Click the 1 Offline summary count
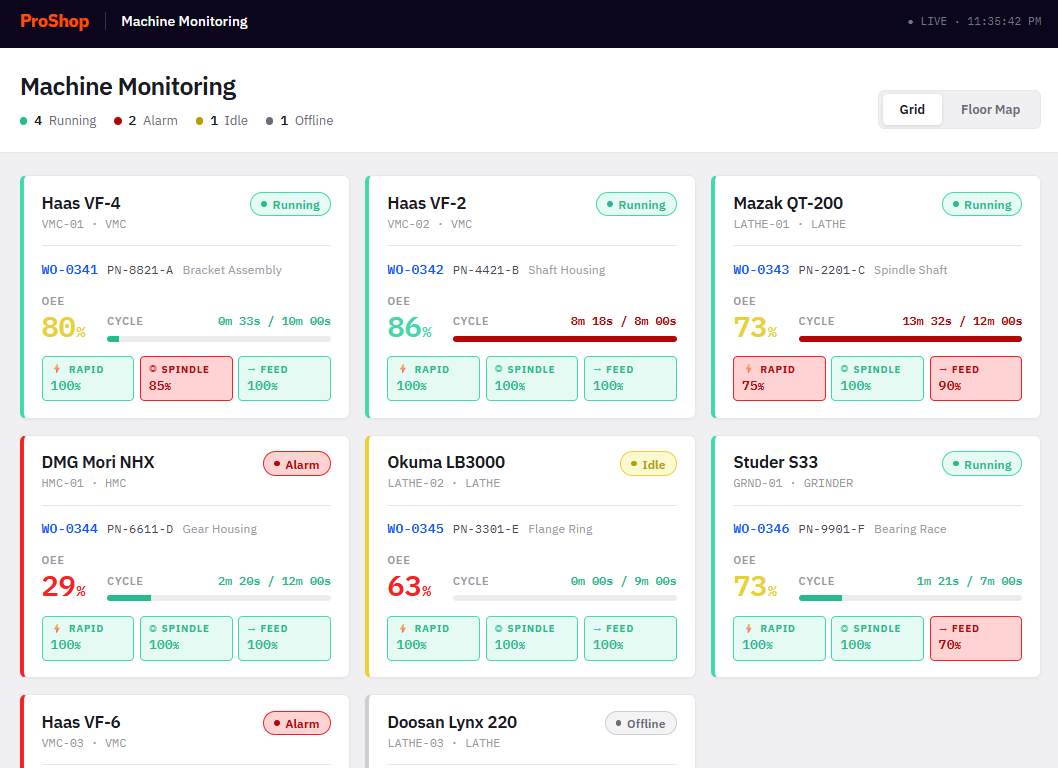Image resolution: width=1058 pixels, height=768 pixels. (x=300, y=121)
